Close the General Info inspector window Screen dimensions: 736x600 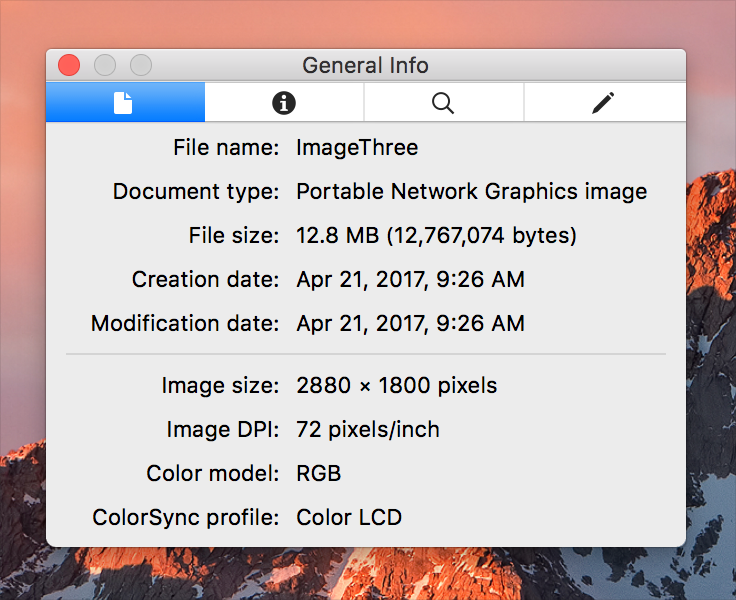click(x=69, y=65)
